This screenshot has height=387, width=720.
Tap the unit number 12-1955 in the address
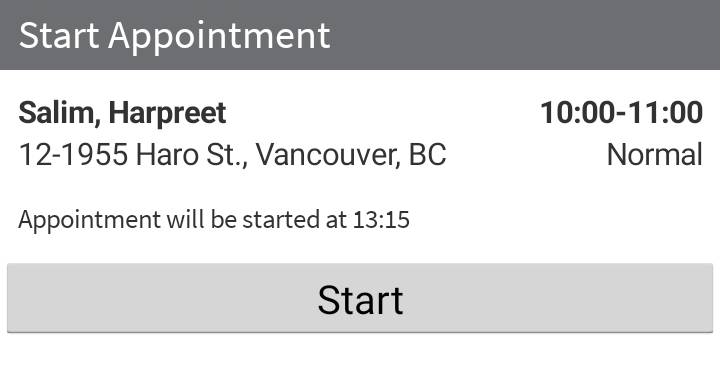(73, 155)
